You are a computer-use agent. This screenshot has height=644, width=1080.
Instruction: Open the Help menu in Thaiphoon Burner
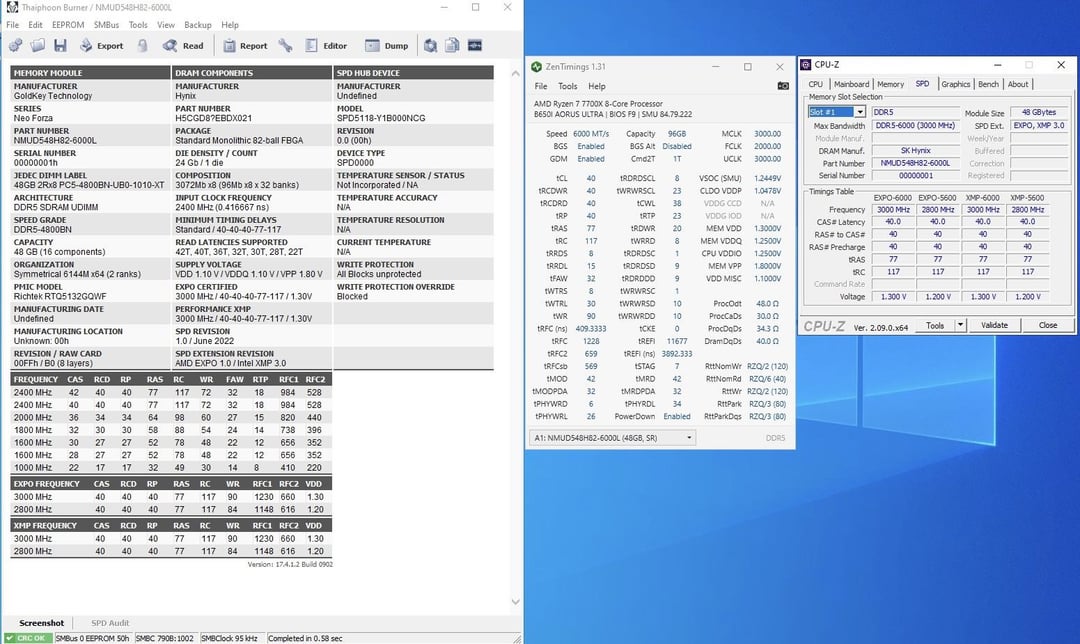coord(230,25)
